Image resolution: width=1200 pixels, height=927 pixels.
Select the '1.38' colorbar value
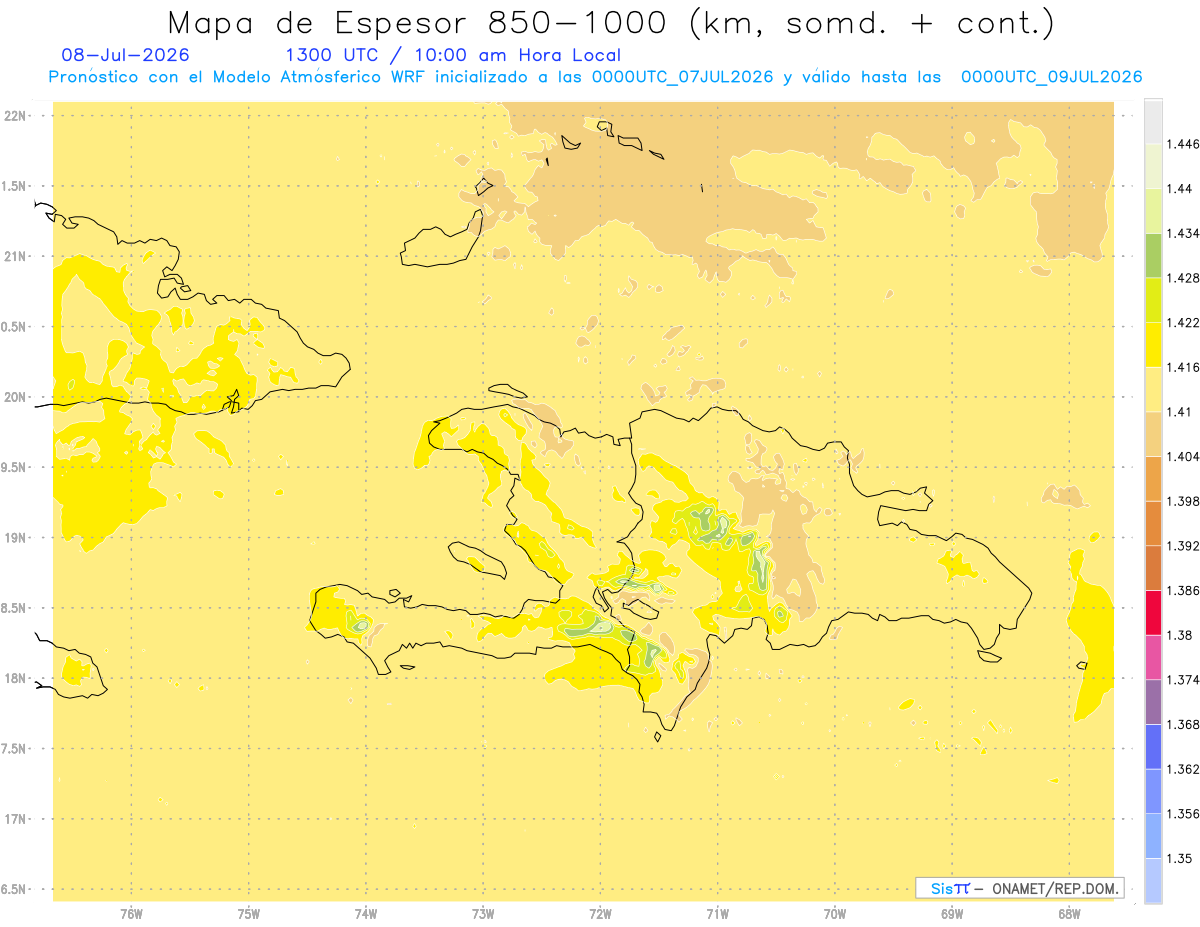tap(1181, 635)
